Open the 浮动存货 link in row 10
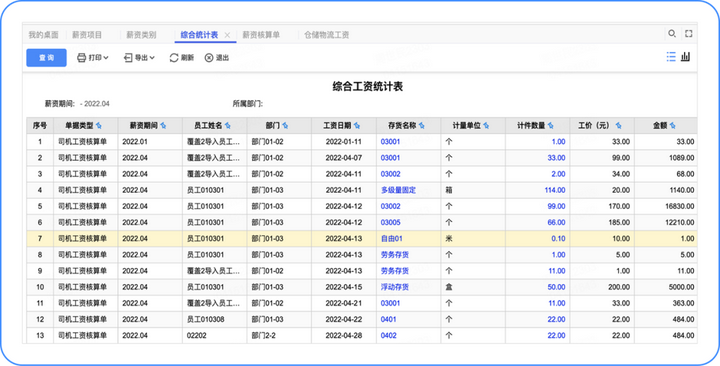Viewport: 720px width, 366px height. point(394,287)
